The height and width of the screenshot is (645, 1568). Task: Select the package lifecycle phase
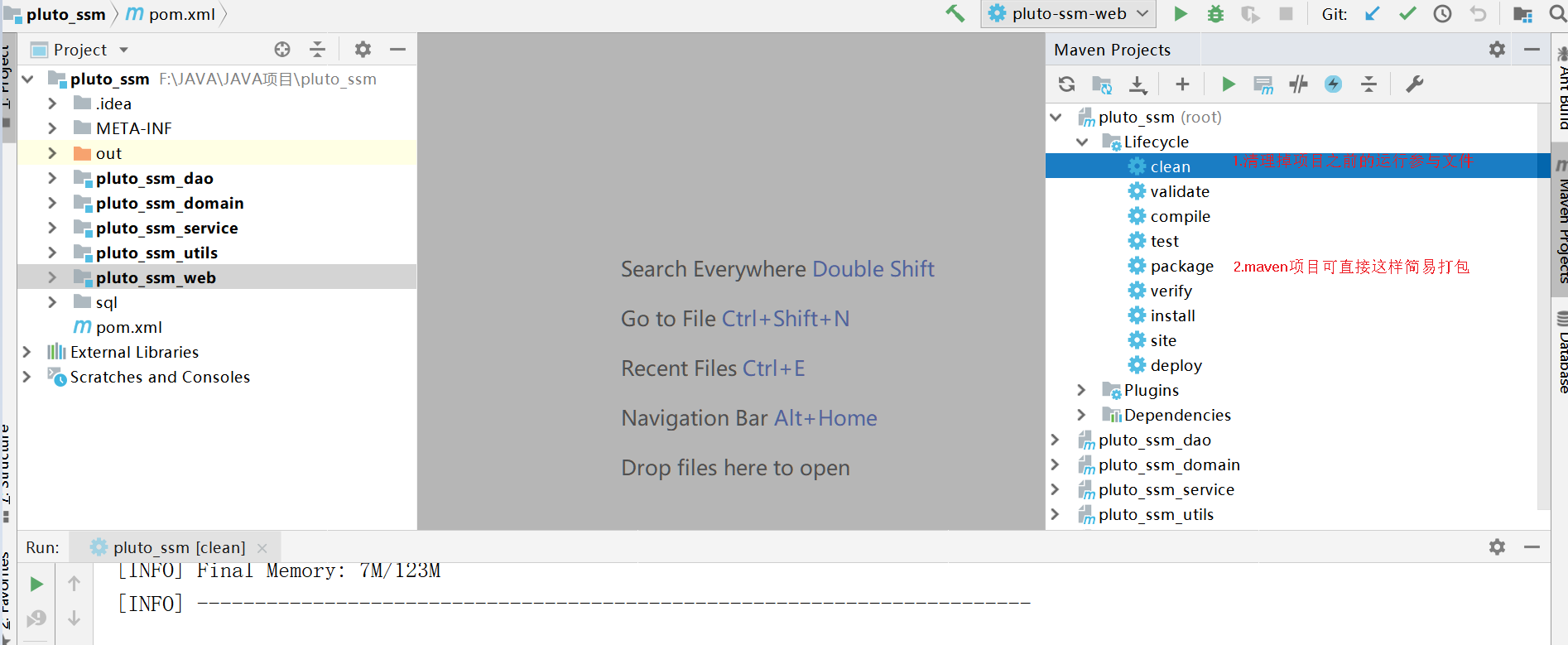tap(1182, 266)
